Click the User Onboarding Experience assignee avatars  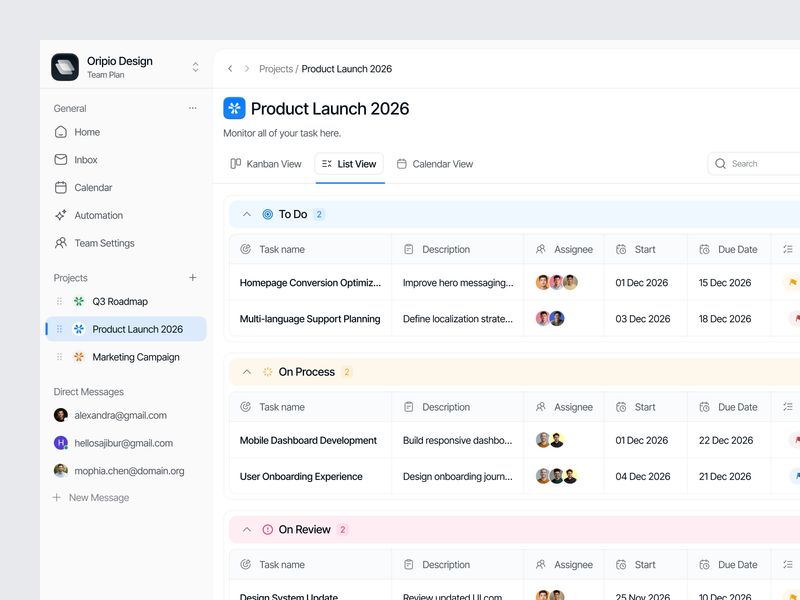pyautogui.click(x=557, y=476)
